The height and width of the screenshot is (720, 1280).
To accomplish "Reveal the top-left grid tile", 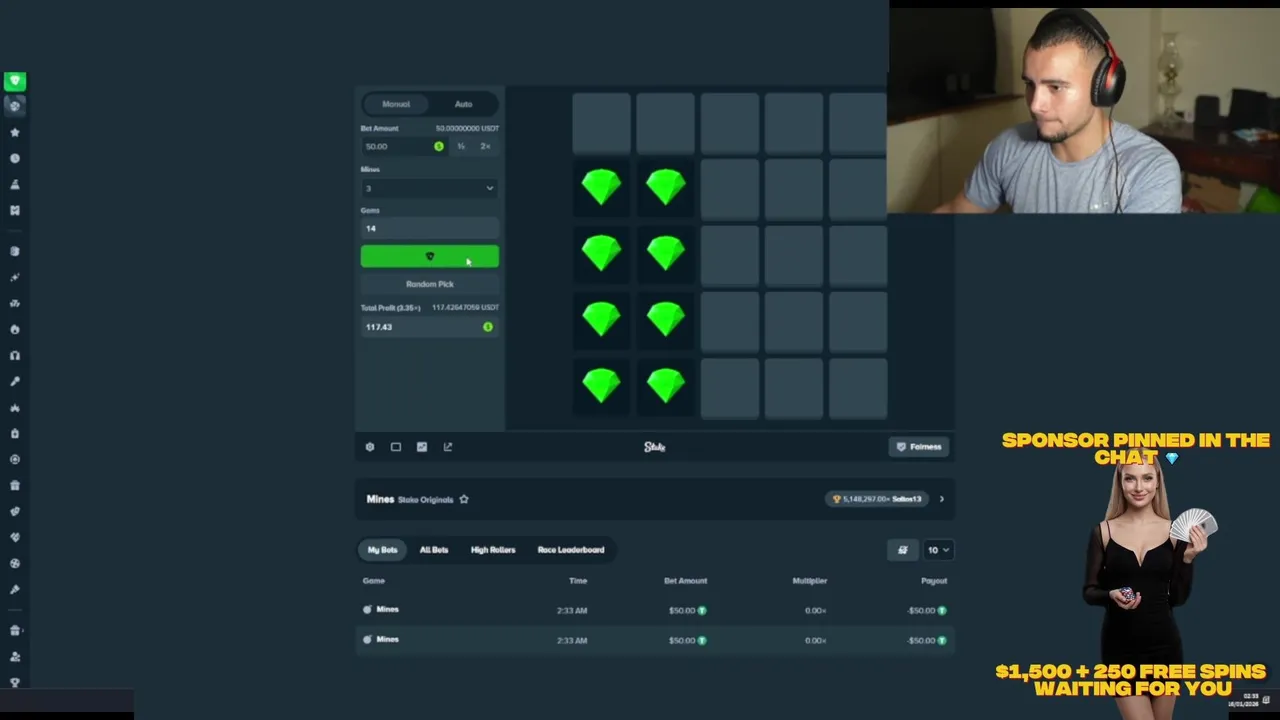I will tap(601, 123).
